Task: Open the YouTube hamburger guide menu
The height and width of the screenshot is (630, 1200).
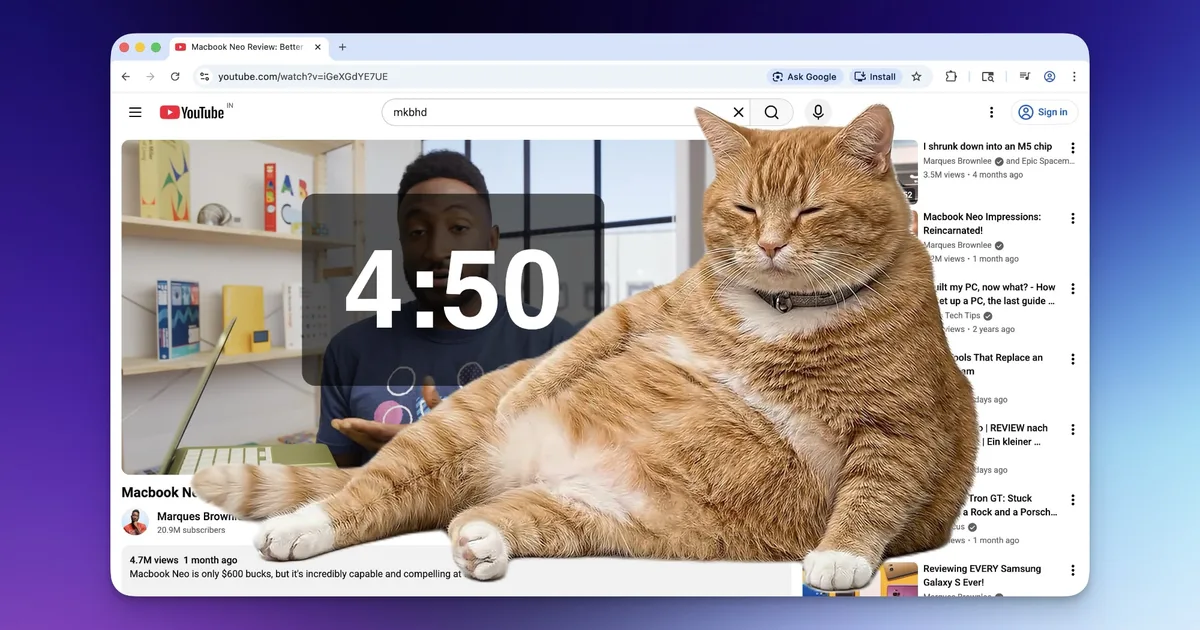Action: [x=135, y=113]
